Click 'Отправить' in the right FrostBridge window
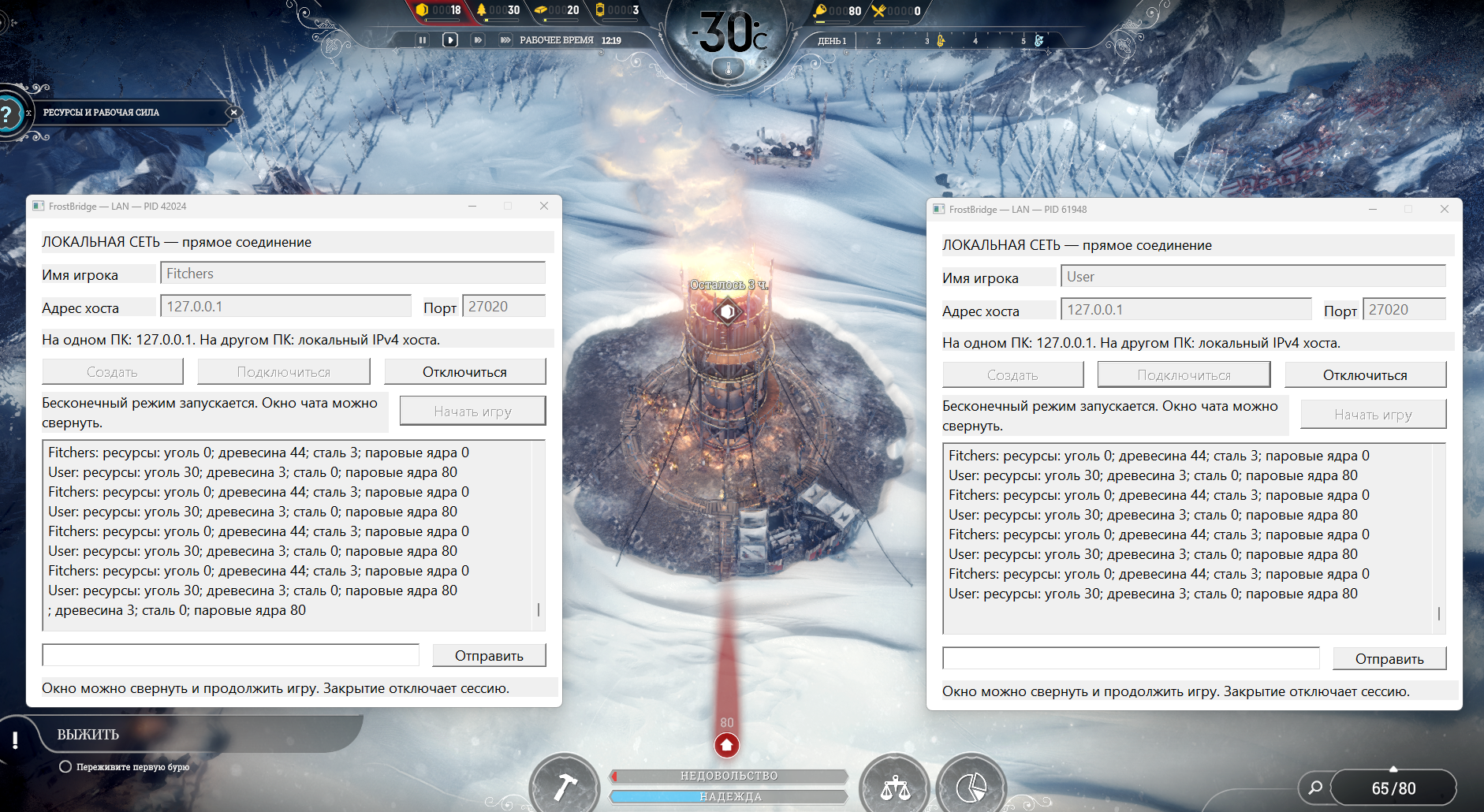 coord(1389,659)
